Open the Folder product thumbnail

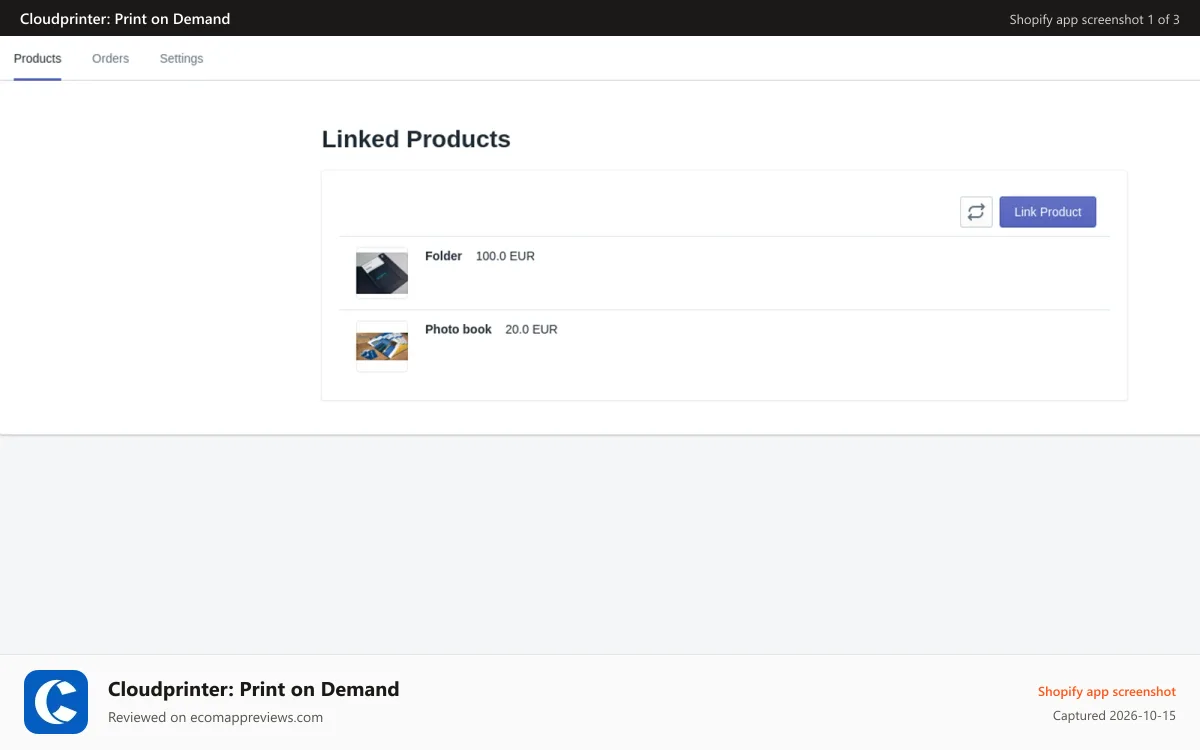click(382, 273)
